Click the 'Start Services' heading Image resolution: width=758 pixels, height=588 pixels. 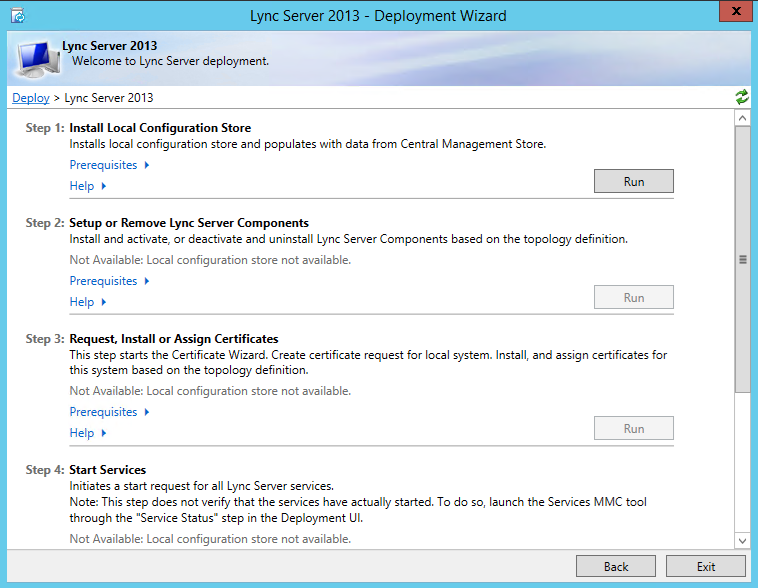(108, 470)
